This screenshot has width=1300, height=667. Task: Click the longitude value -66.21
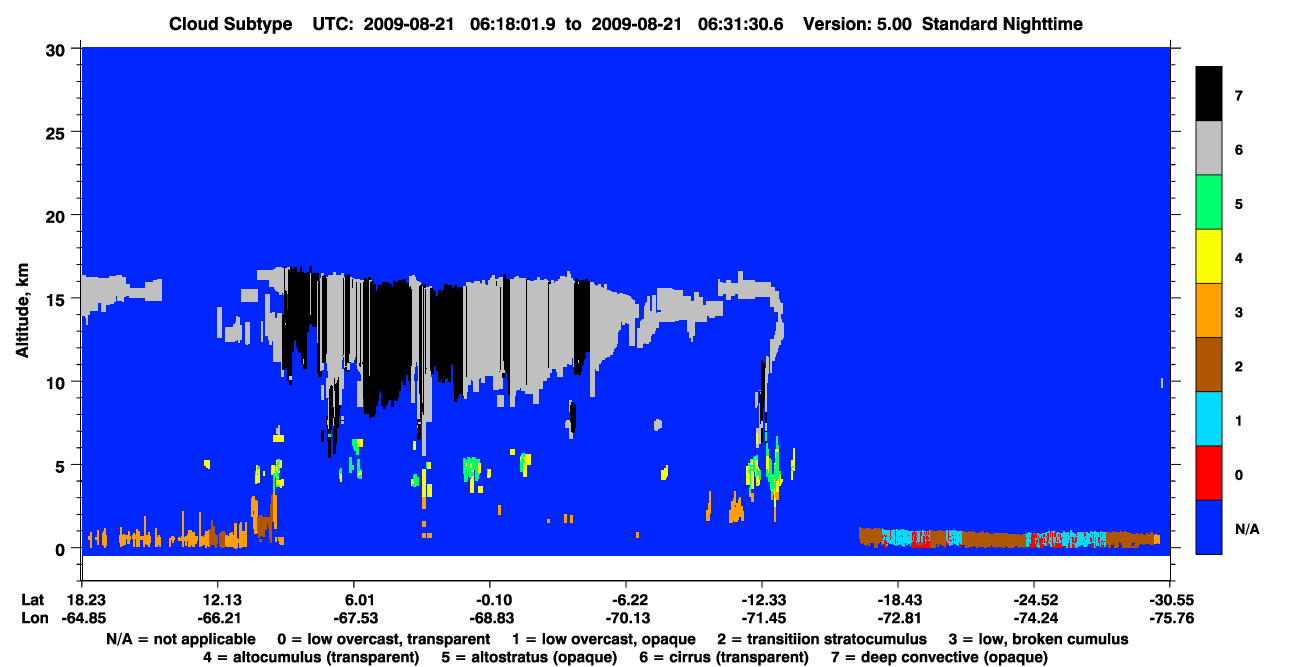point(222,618)
